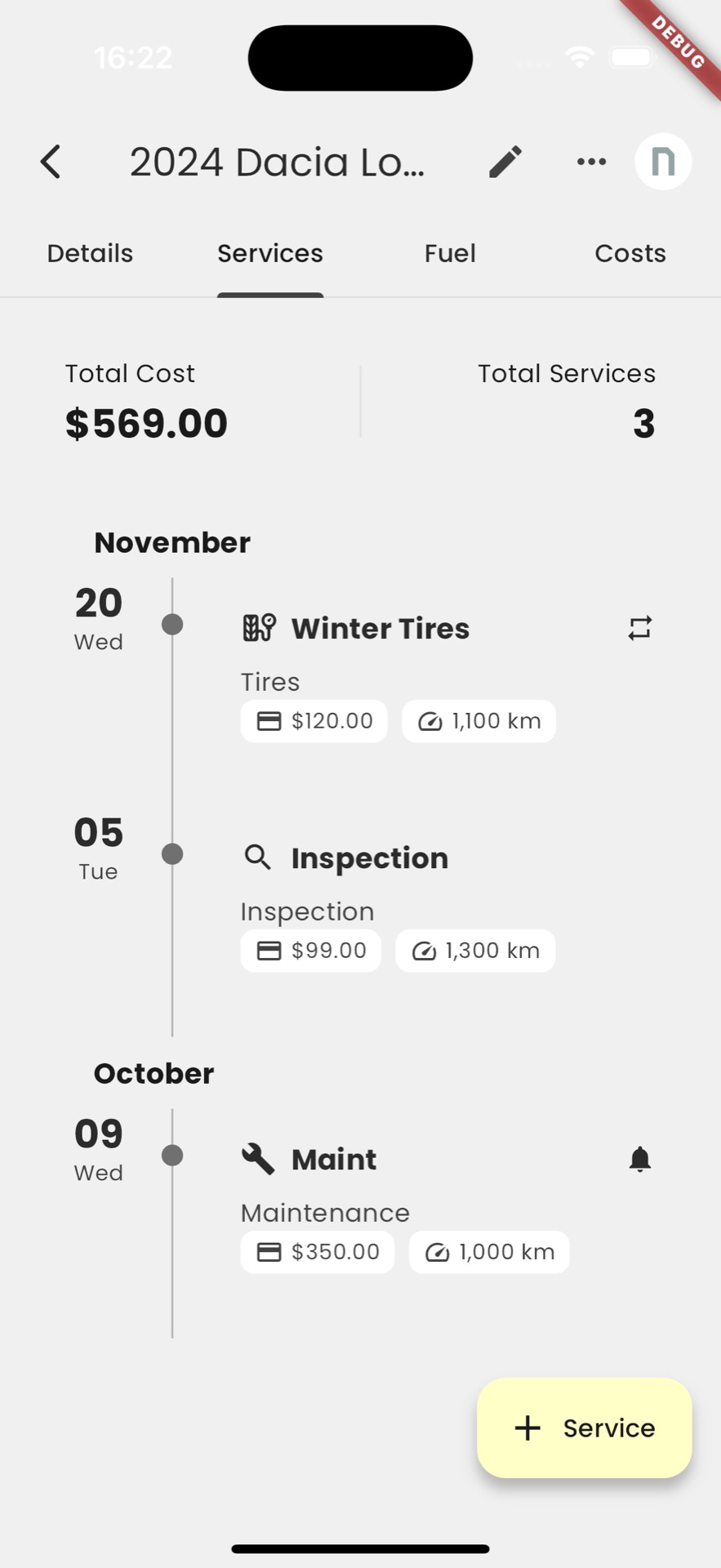Open the Inspection service entry
Viewport: 721px width, 1568px height.
370,858
